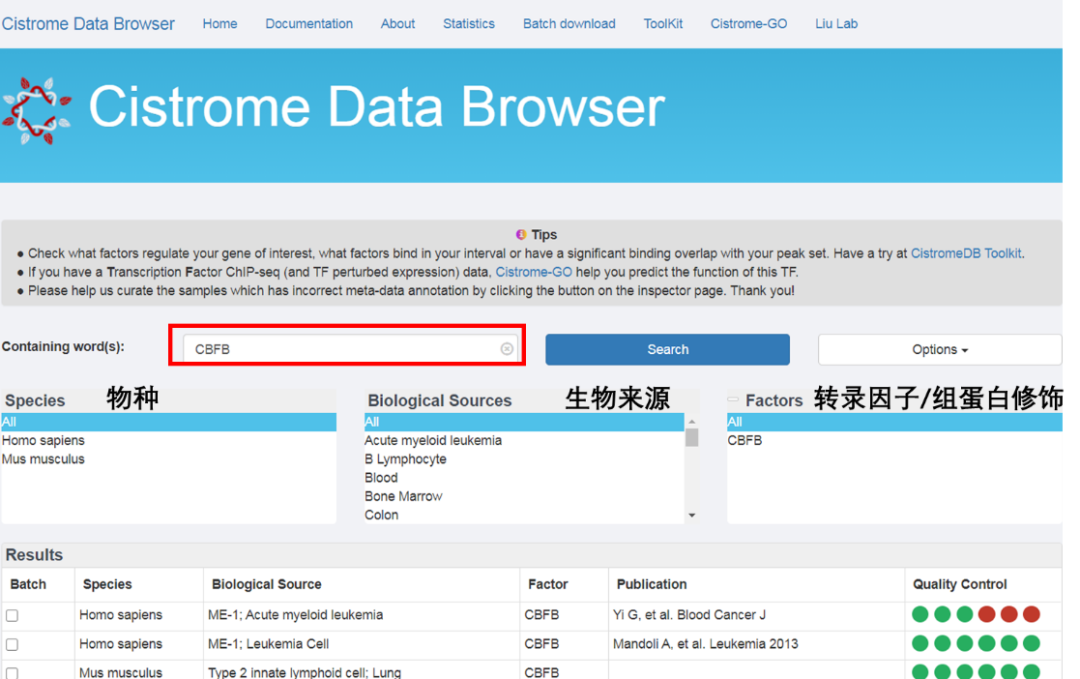Click the Containing word(s) input field

tap(350, 348)
